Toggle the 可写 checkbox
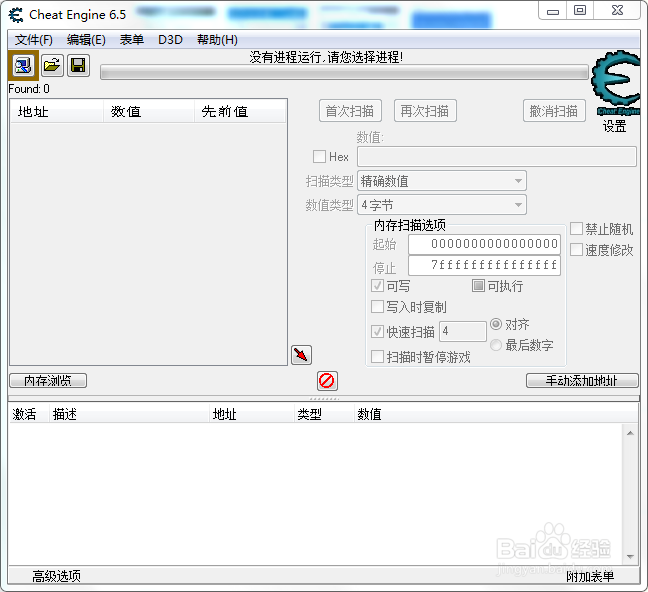 [x=377, y=286]
